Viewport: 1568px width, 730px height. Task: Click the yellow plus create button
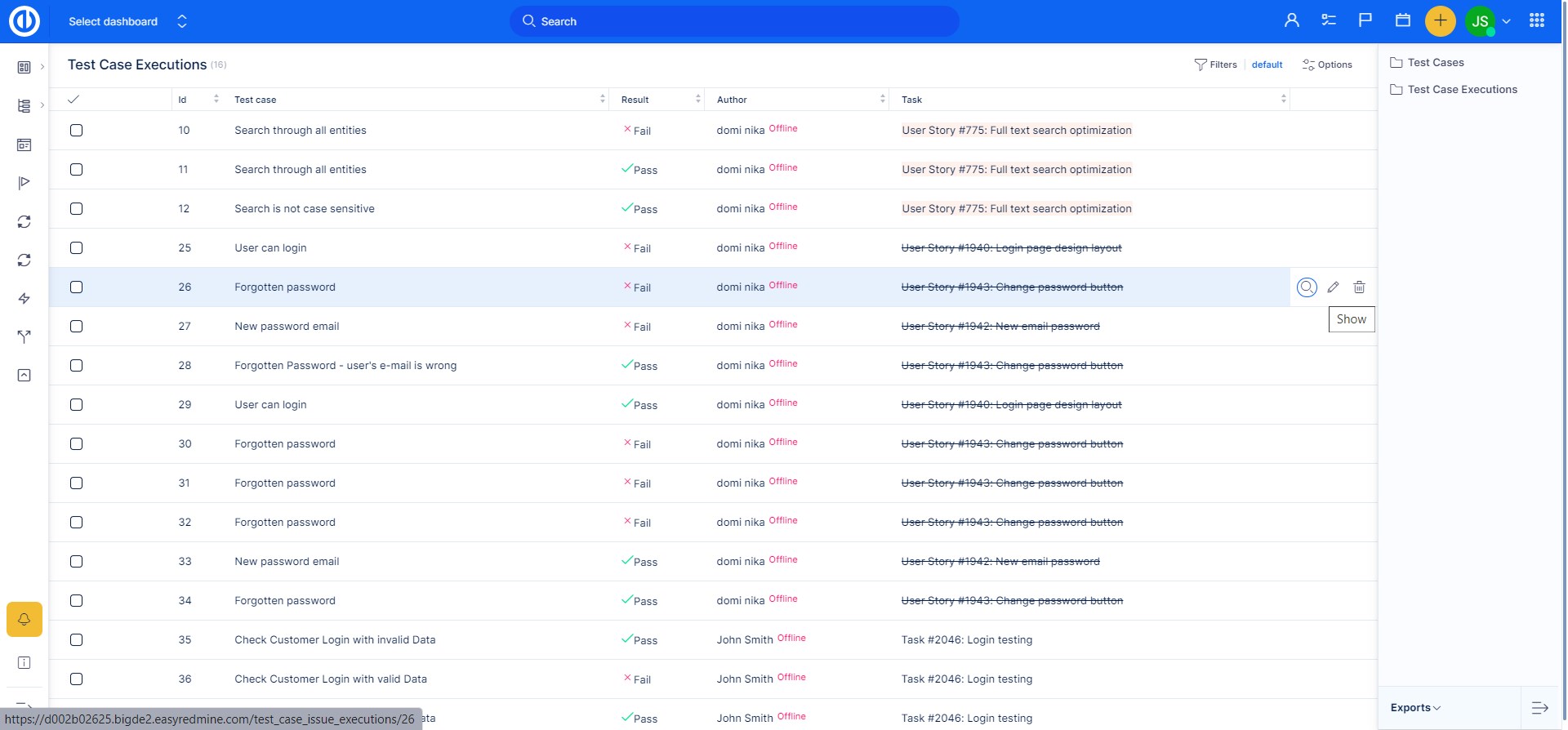[x=1440, y=21]
